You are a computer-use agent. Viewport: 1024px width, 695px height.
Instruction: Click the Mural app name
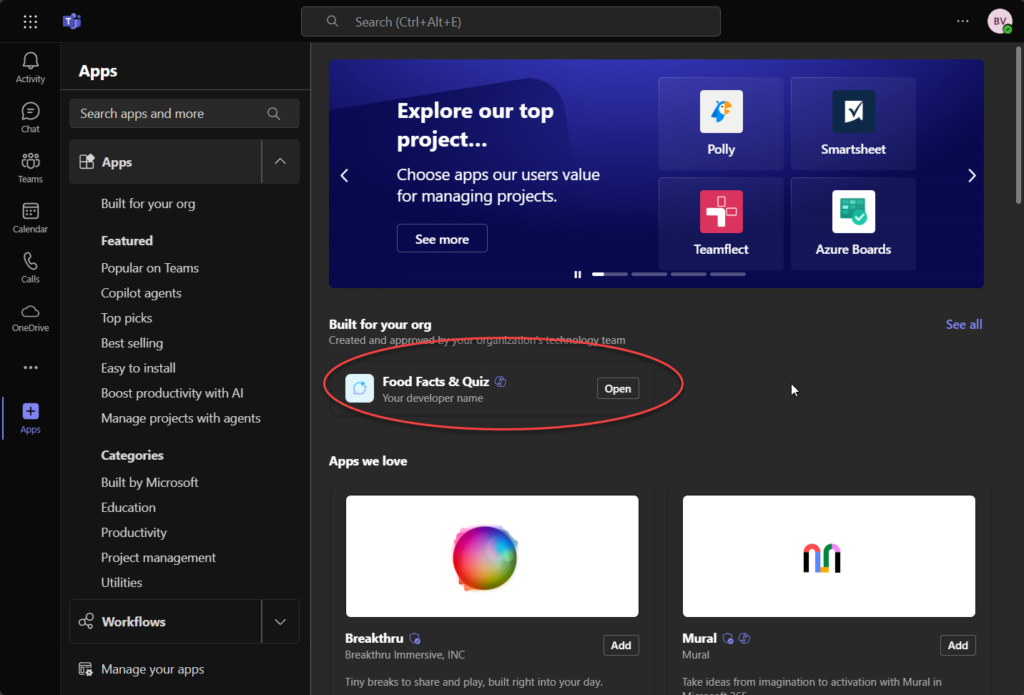[x=699, y=638]
